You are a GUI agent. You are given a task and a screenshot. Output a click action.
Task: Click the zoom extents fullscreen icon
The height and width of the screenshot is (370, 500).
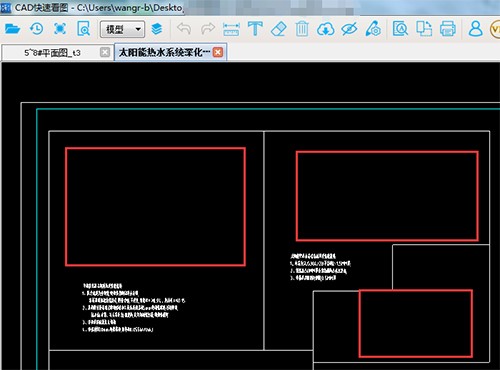coord(60,29)
